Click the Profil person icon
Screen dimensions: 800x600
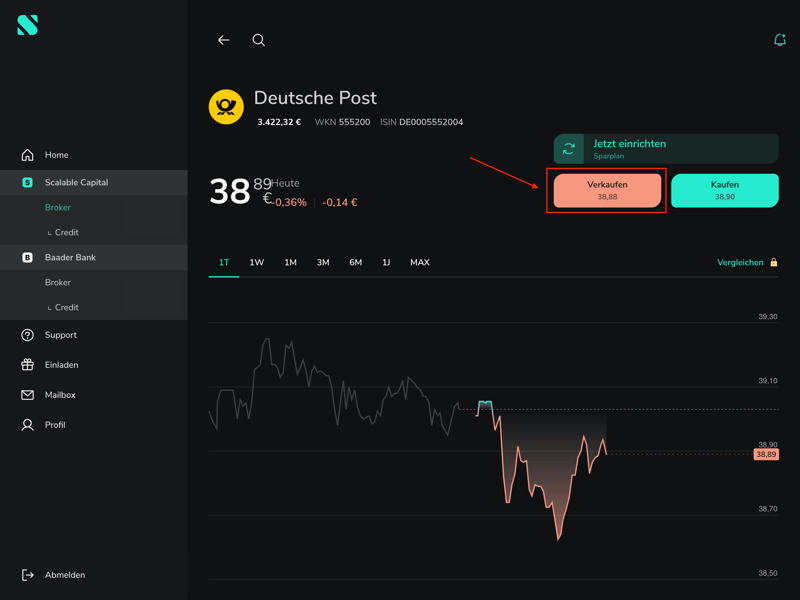click(28, 424)
